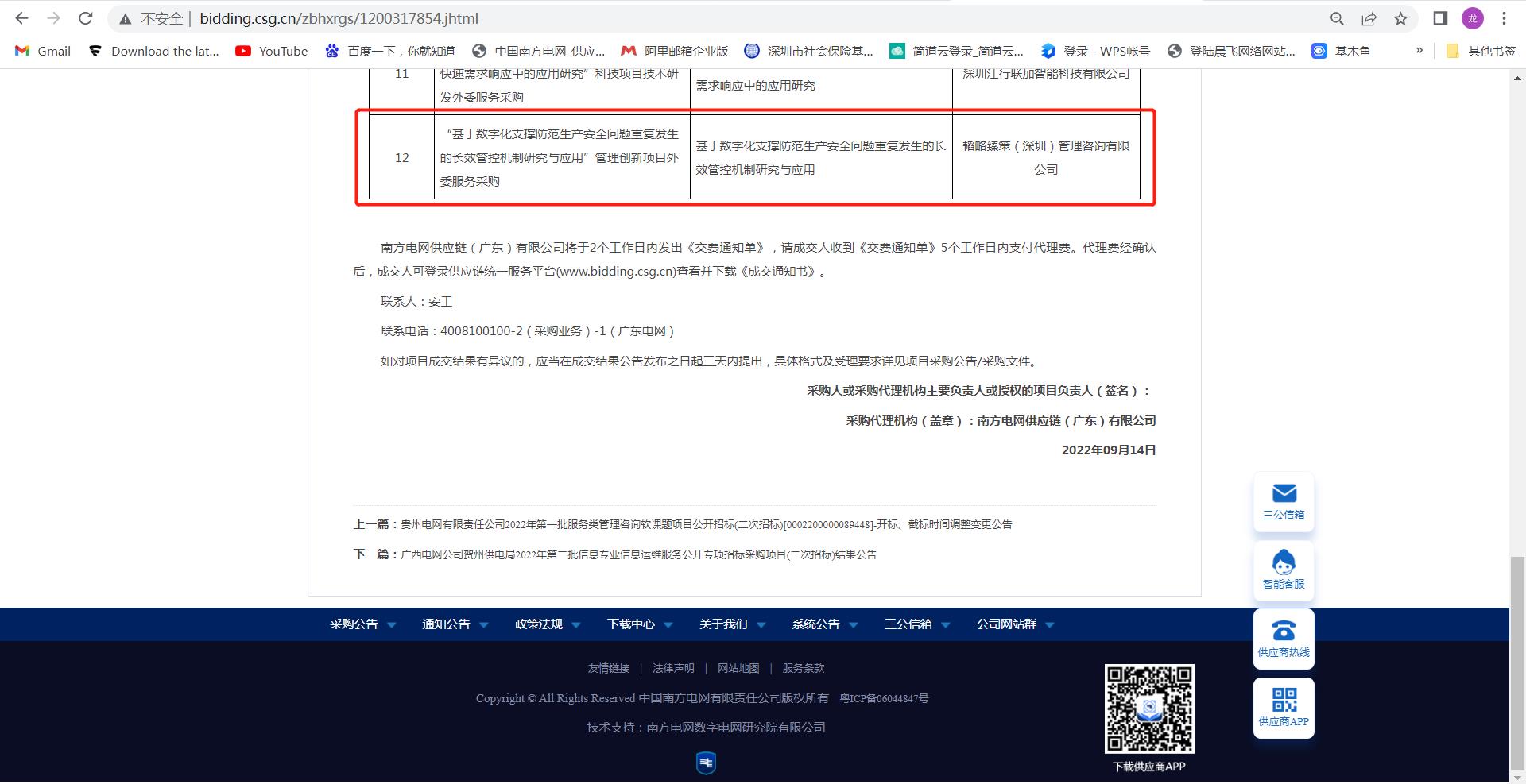
Task: Open the 友情链接 footer link
Action: (609, 668)
